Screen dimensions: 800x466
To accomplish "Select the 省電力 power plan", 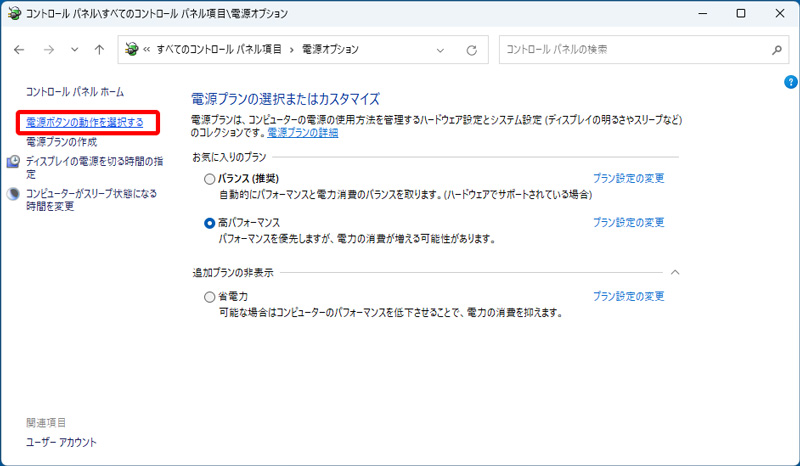I will [209, 297].
